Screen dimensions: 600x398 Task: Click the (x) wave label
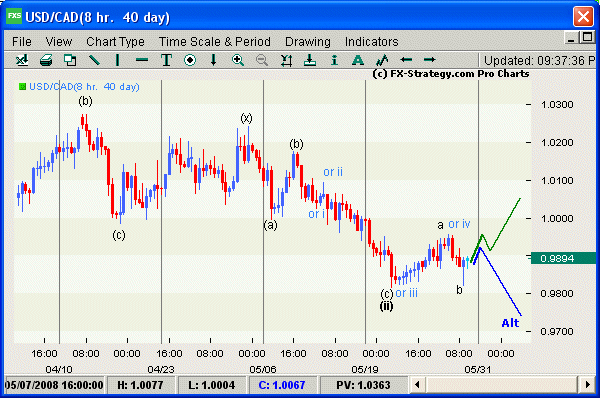(246, 118)
